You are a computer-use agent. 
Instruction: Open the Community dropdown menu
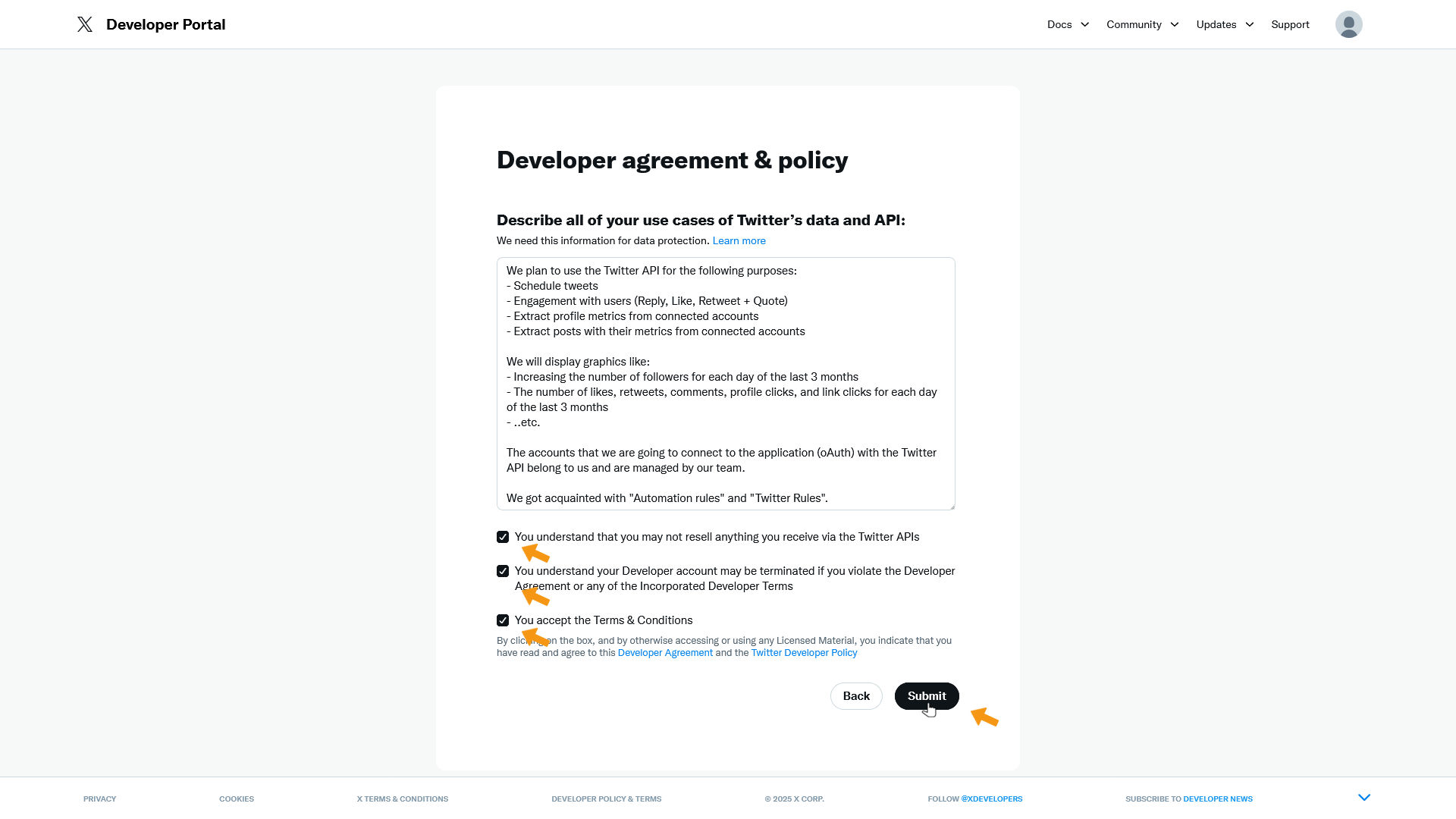click(x=1142, y=24)
